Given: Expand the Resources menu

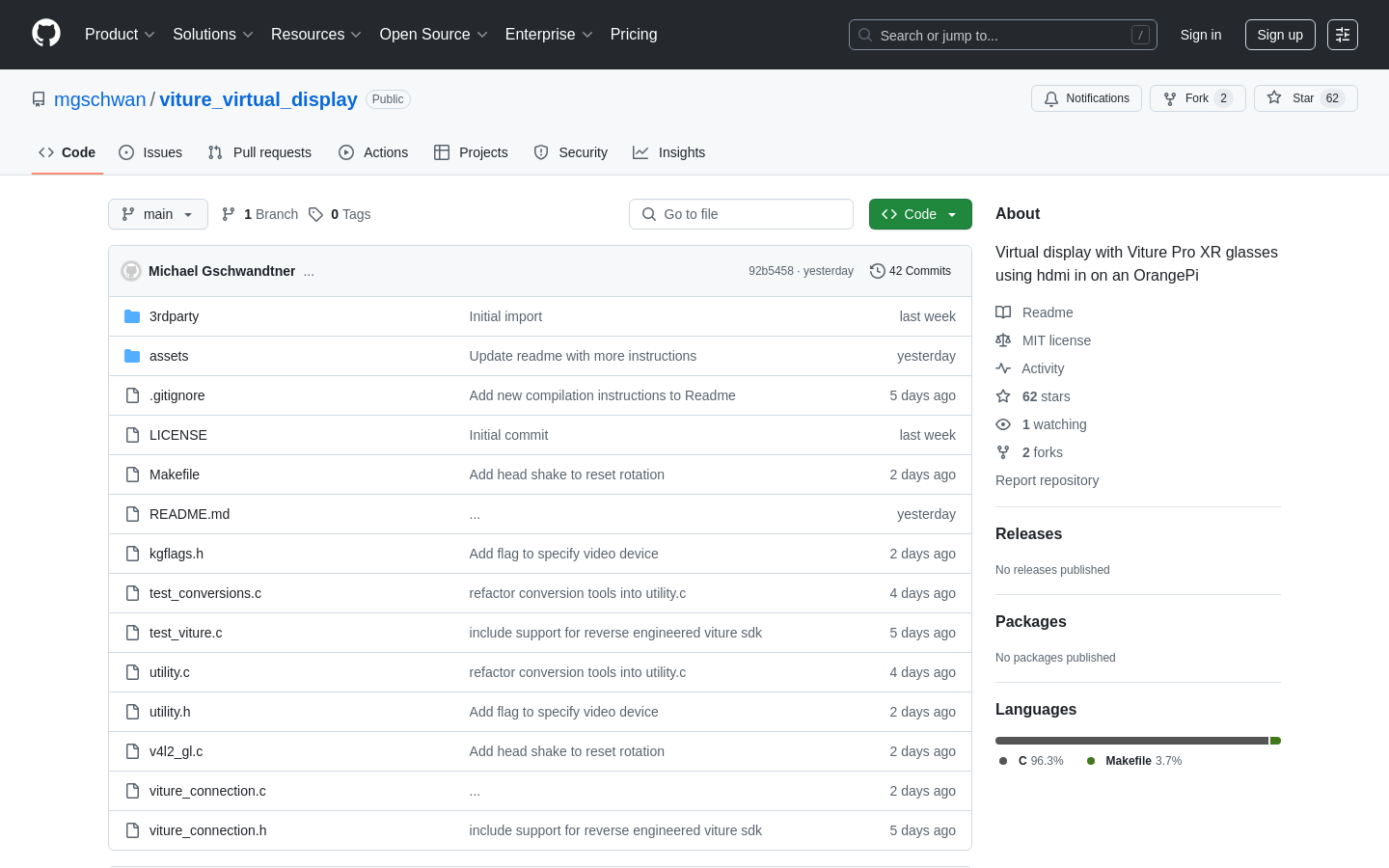Looking at the screenshot, I should [x=316, y=35].
